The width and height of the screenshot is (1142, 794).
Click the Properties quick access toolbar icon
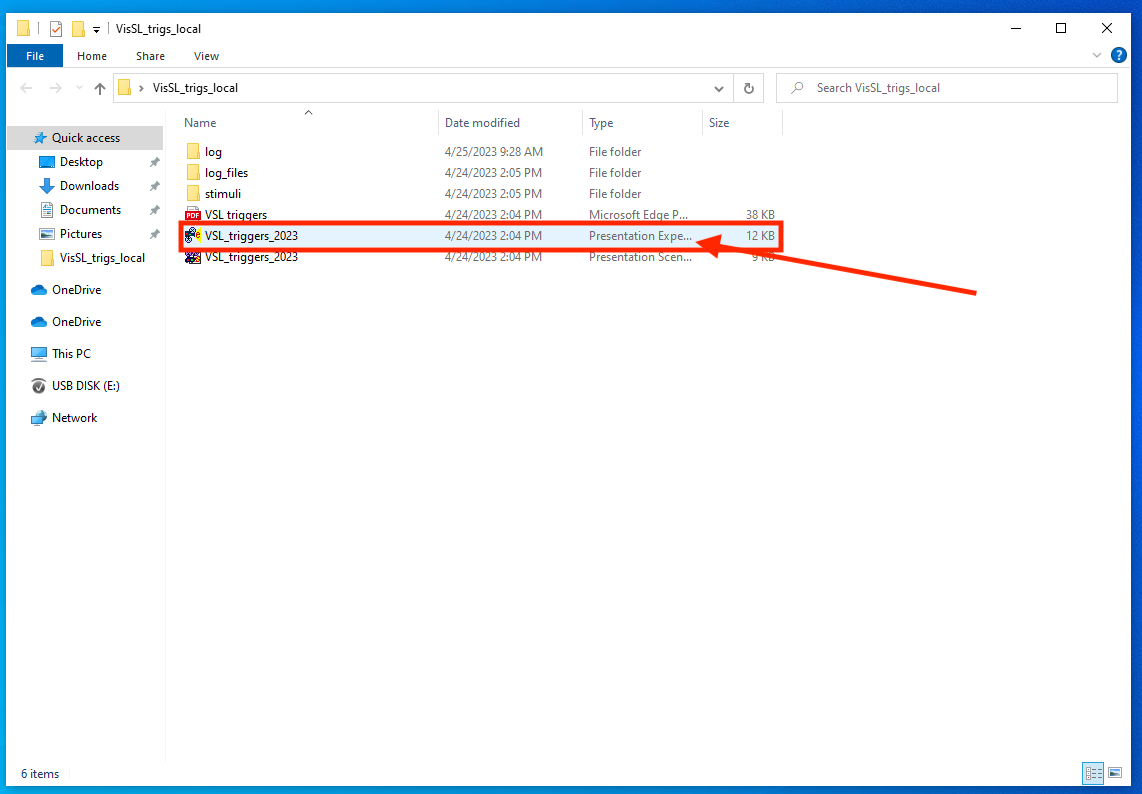[56, 28]
